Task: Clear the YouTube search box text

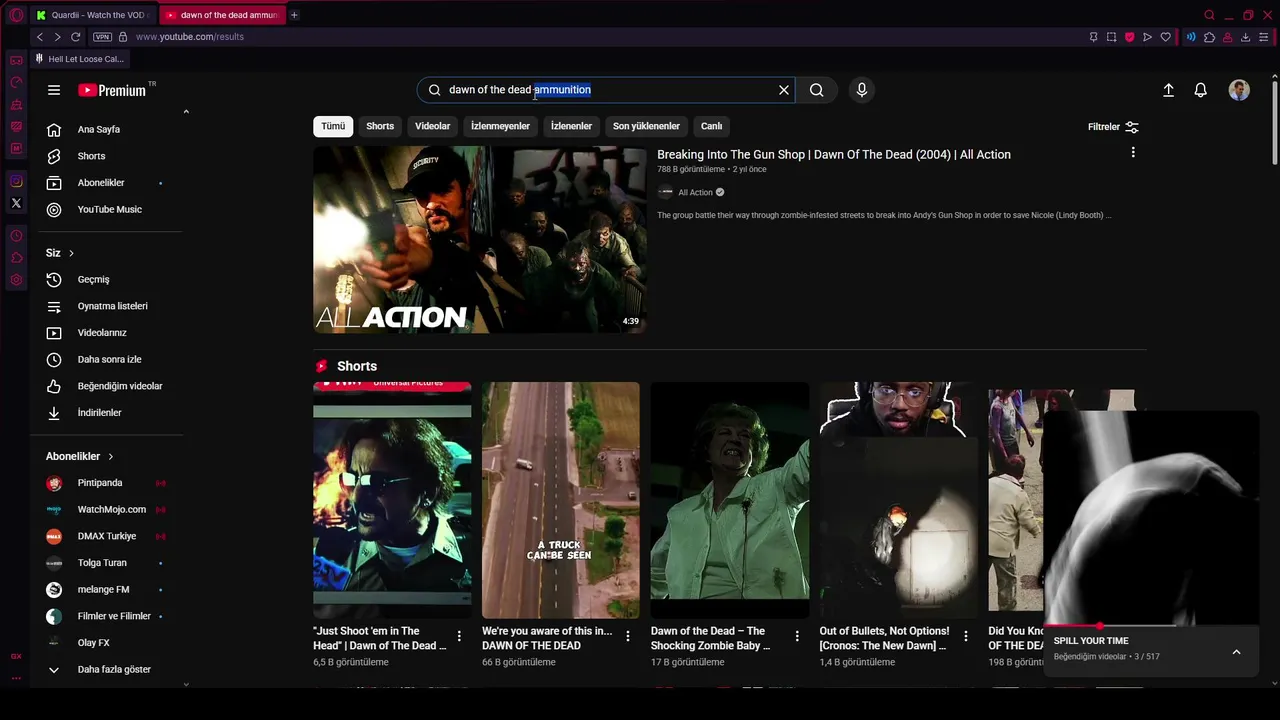Action: pos(784,90)
